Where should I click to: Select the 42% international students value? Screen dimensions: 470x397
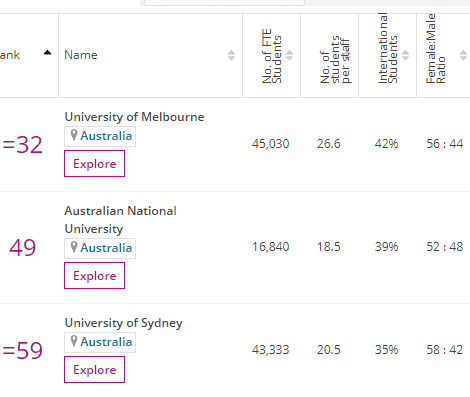pyautogui.click(x=387, y=144)
